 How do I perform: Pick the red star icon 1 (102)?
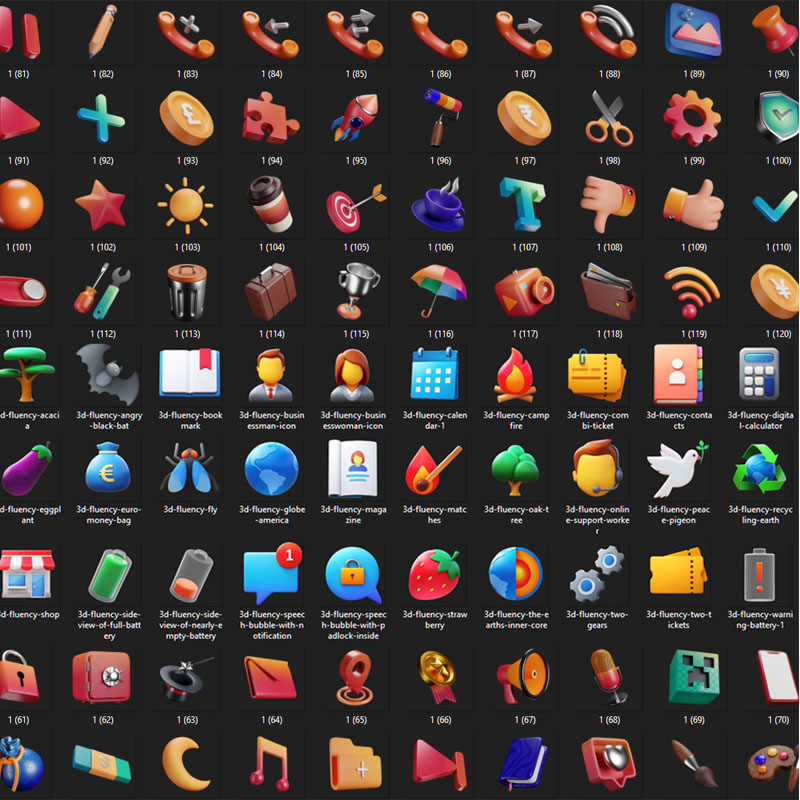(x=101, y=205)
